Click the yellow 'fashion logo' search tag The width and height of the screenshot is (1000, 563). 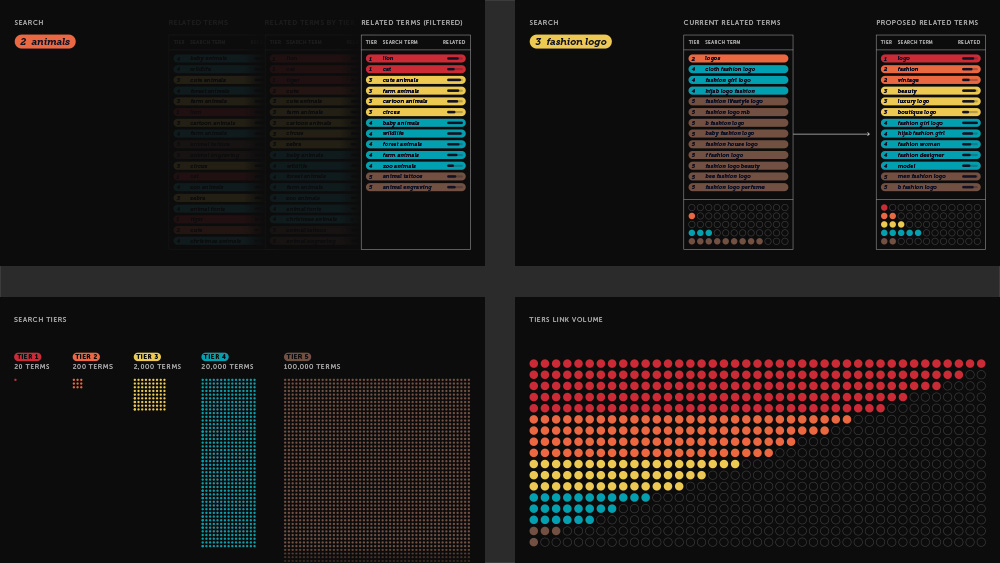[x=570, y=42]
